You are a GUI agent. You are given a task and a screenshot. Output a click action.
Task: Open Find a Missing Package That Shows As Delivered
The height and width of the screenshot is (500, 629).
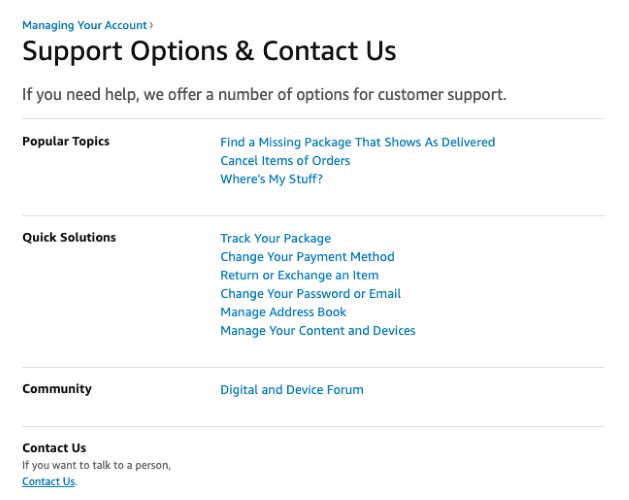357,142
